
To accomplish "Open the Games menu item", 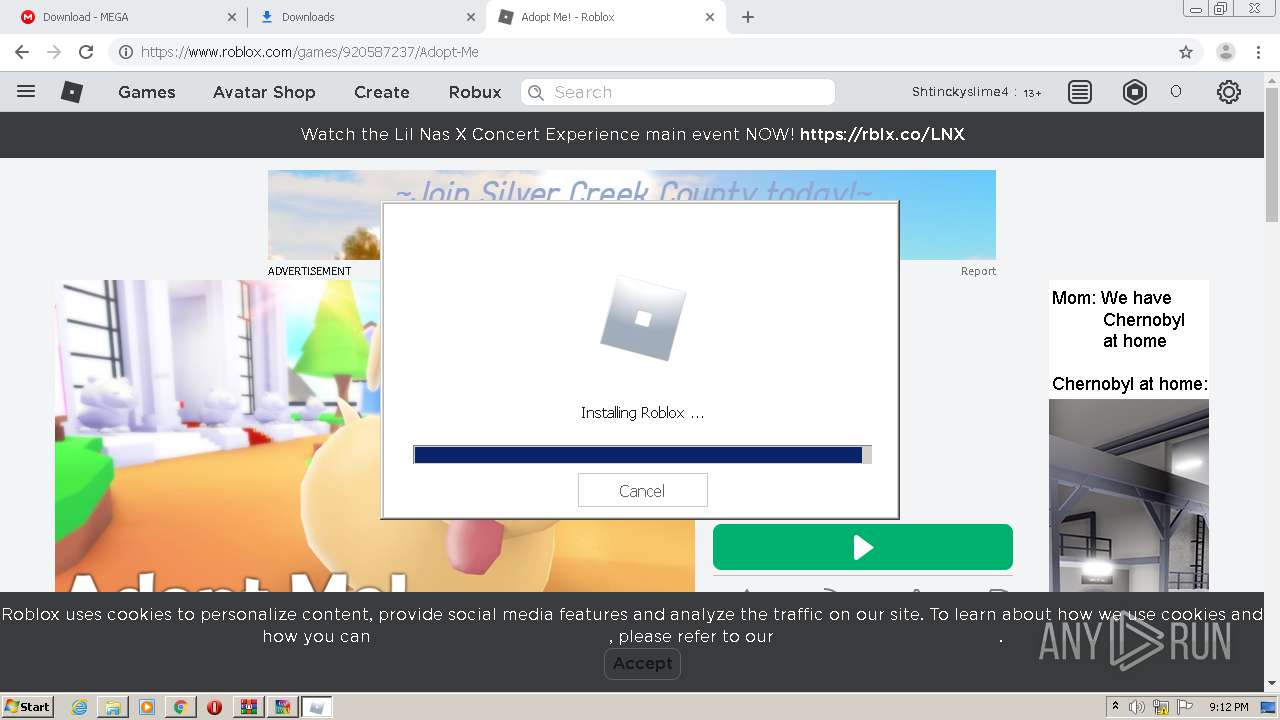I will pyautogui.click(x=147, y=92).
